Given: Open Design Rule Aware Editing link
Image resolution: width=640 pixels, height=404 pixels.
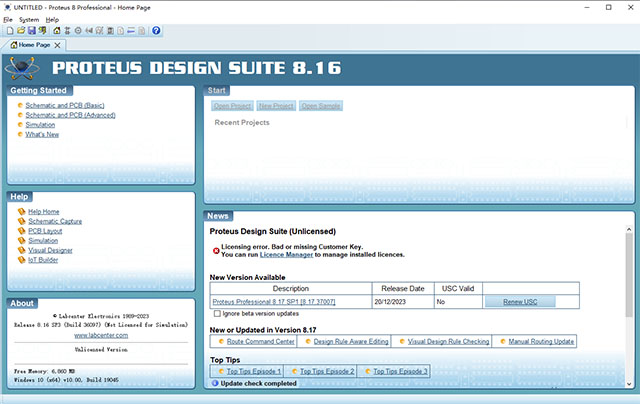Looking at the screenshot, I should pos(351,341).
